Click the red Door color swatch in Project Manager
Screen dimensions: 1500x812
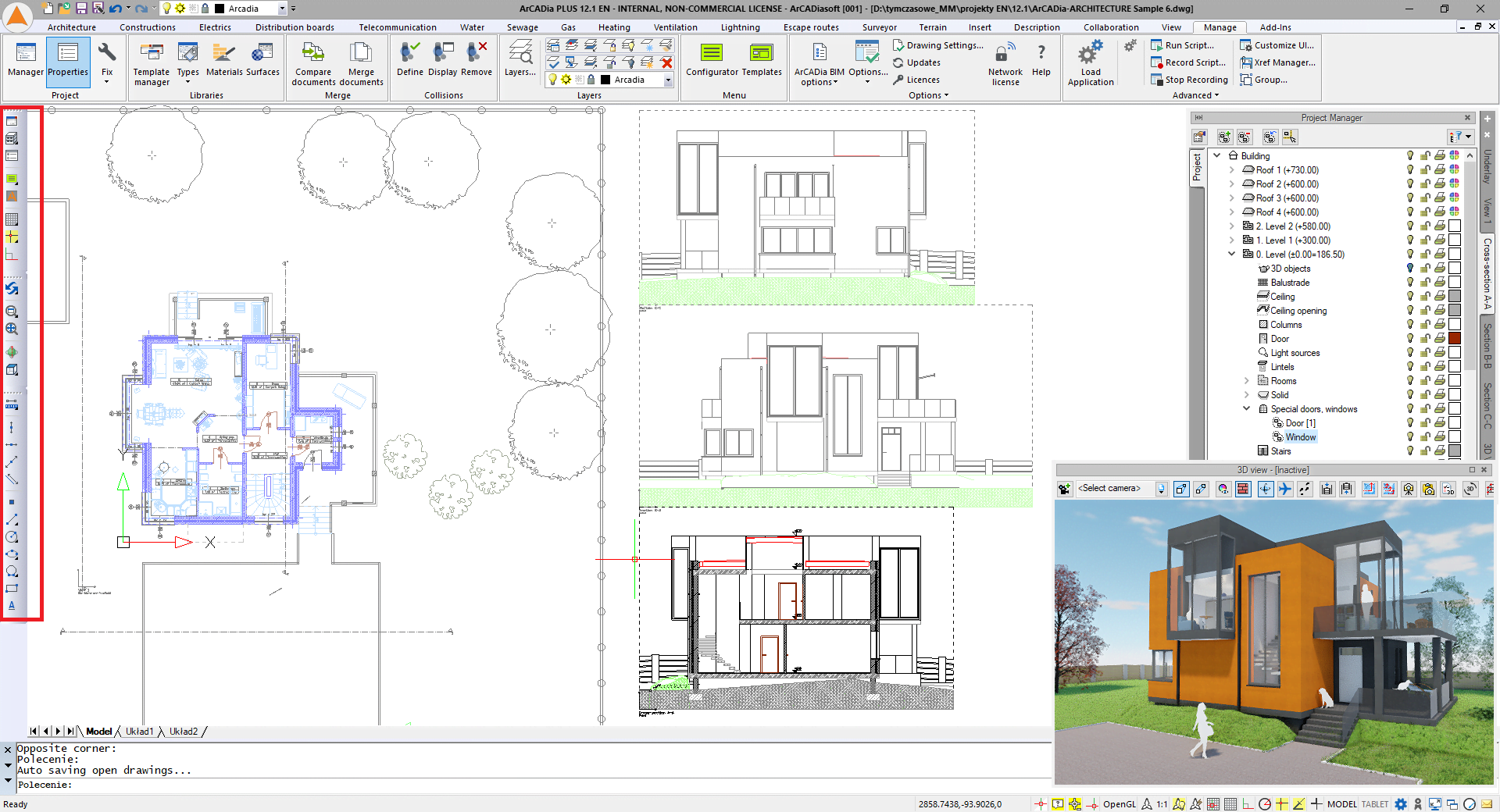[1454, 338]
